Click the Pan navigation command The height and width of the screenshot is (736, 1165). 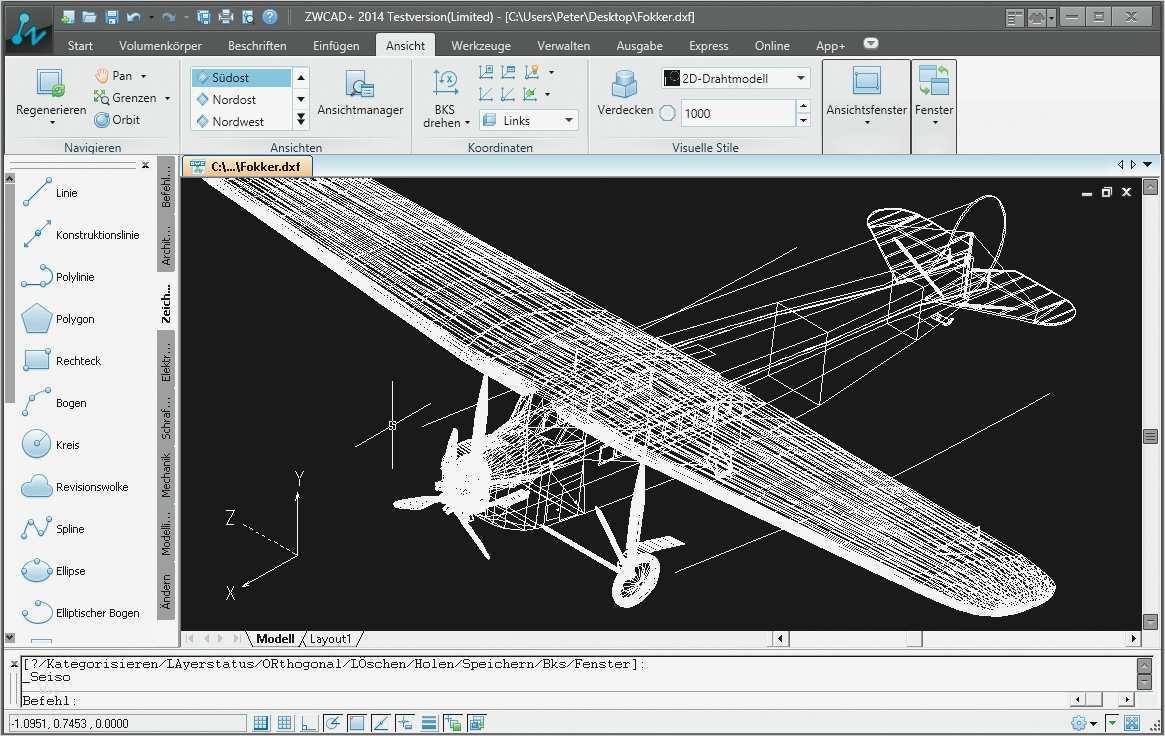(121, 75)
